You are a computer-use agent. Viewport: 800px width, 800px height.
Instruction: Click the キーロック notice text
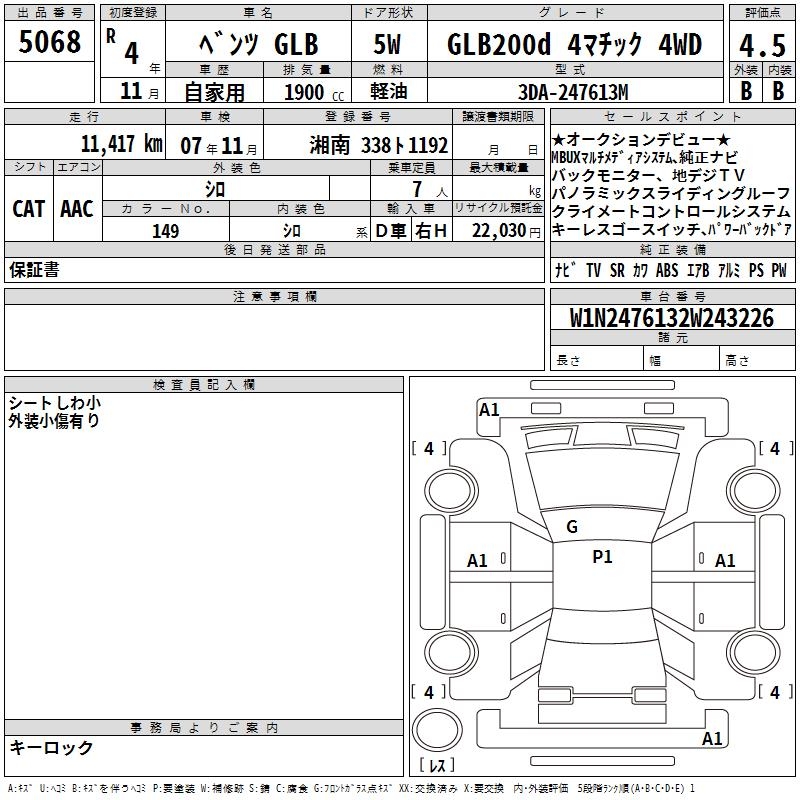point(51,747)
